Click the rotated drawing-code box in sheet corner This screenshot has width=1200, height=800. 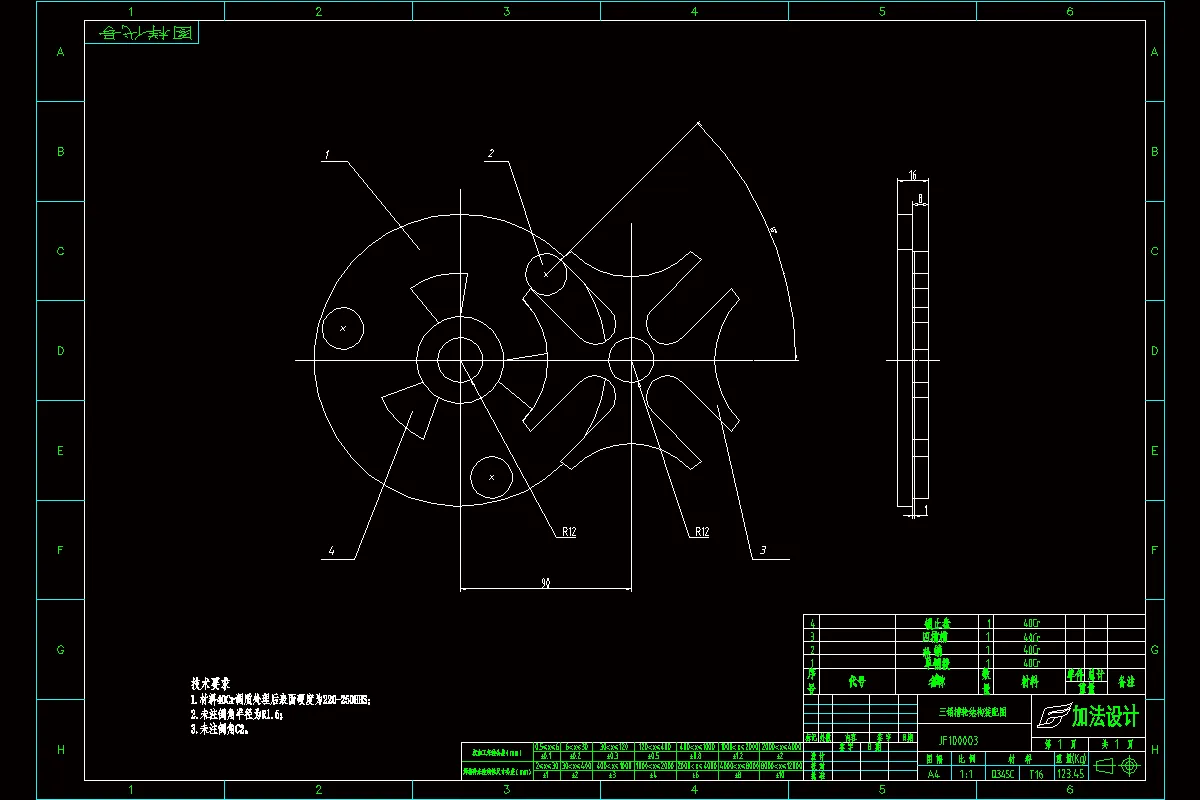[x=141, y=33]
